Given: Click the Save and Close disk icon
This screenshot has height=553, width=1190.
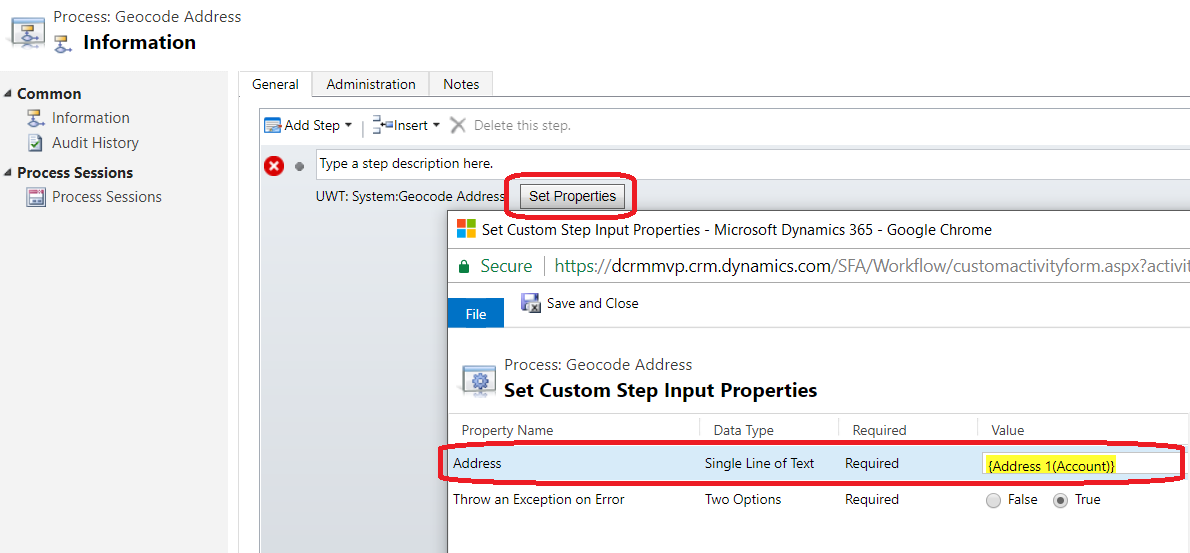Looking at the screenshot, I should coord(530,303).
